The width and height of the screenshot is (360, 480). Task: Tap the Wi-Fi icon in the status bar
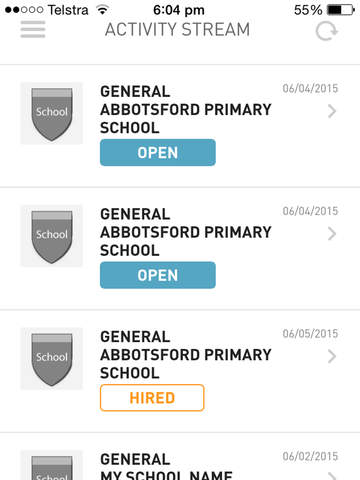[103, 10]
